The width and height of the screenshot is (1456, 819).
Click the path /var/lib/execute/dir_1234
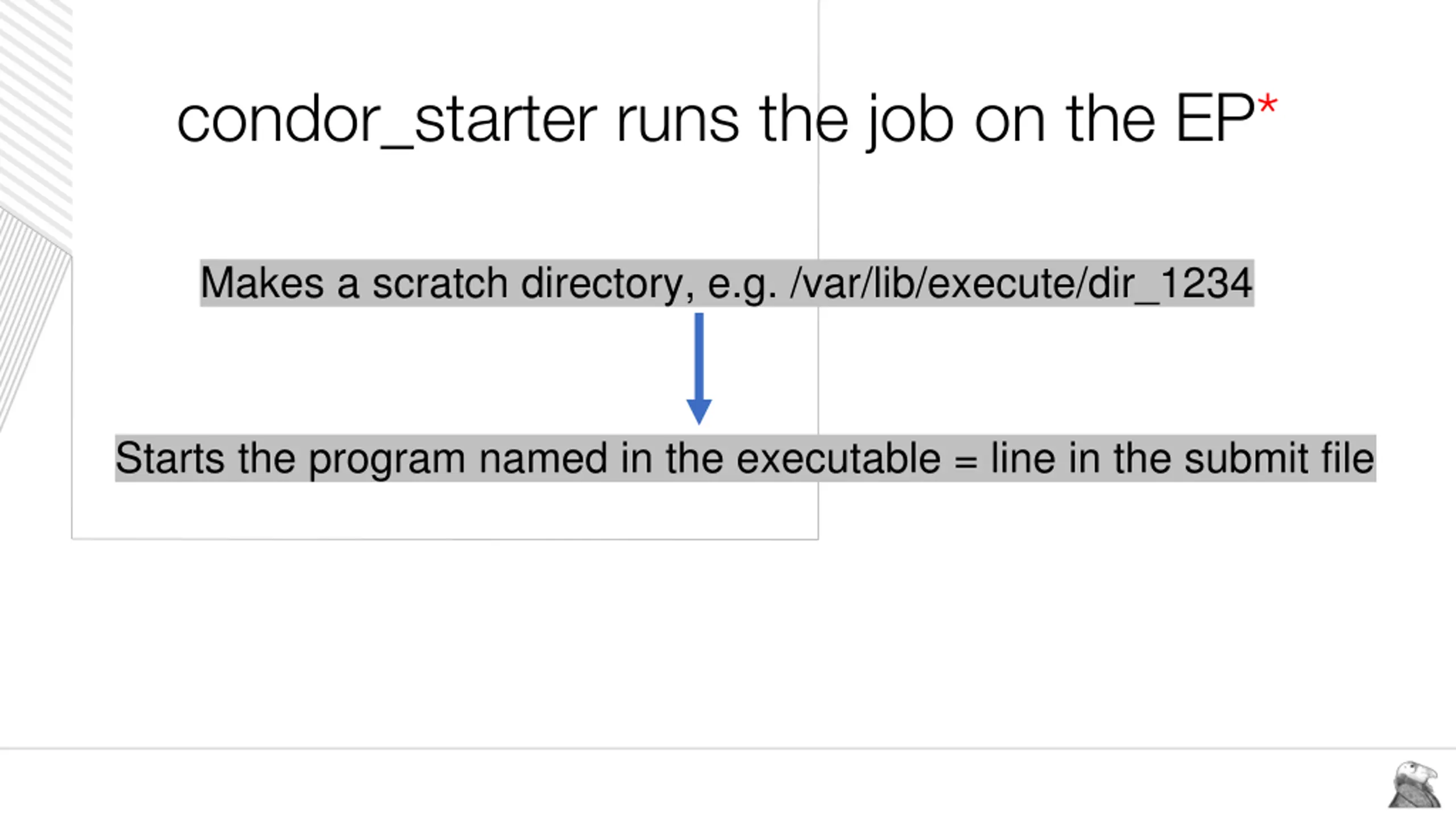[1021, 283]
